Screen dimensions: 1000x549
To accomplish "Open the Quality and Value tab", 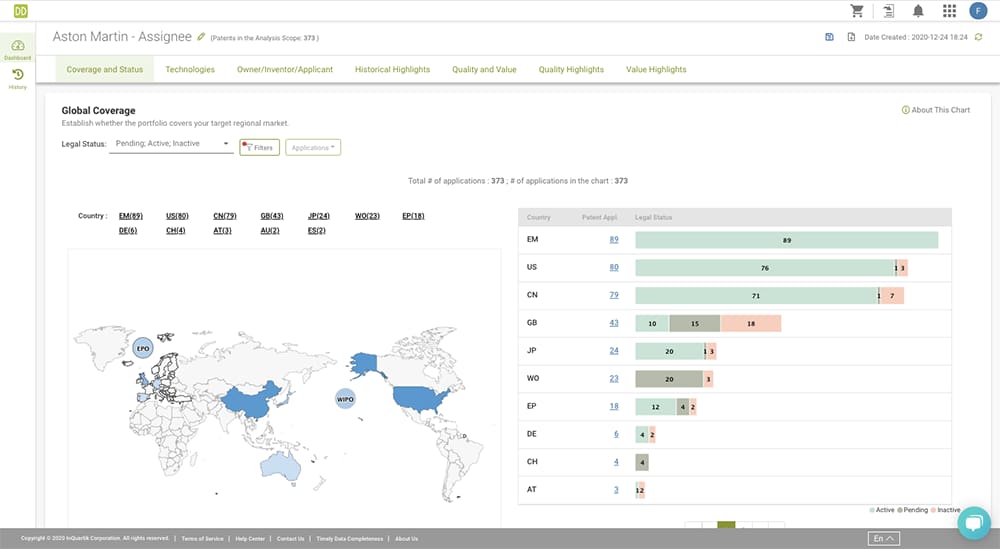I will click(484, 69).
